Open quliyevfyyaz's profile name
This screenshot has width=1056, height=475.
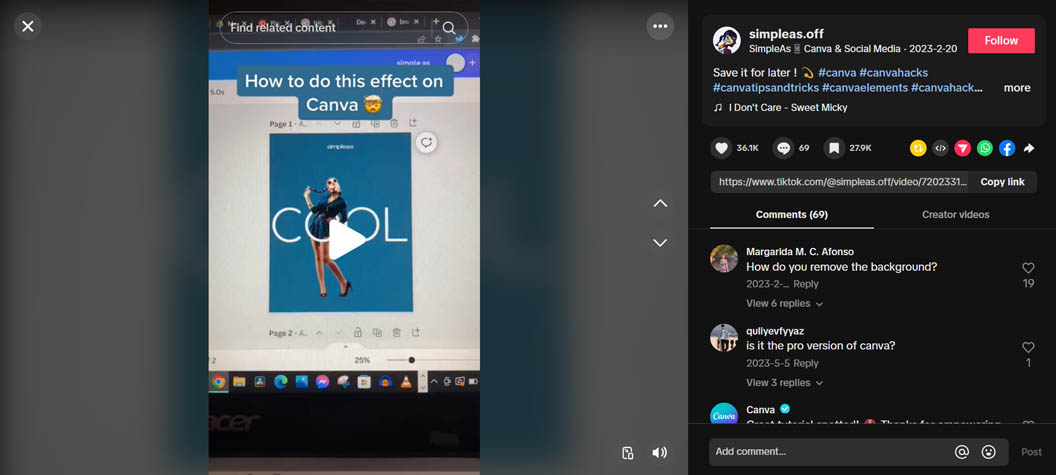click(774, 331)
